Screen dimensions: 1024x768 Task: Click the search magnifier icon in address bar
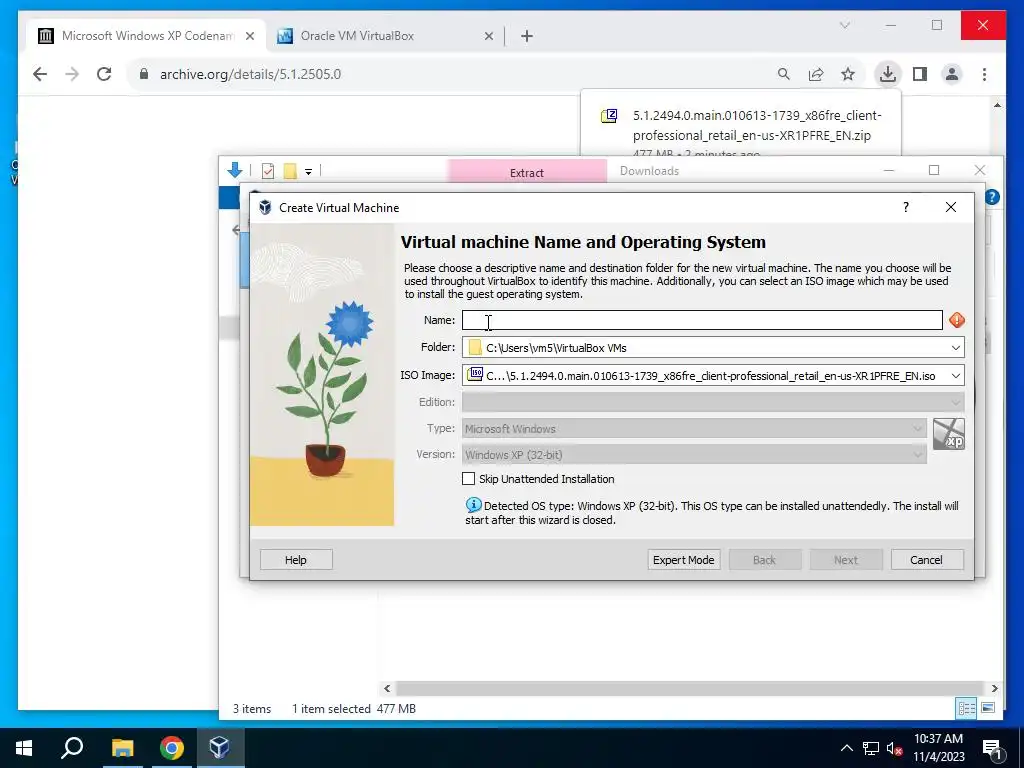tap(784, 74)
